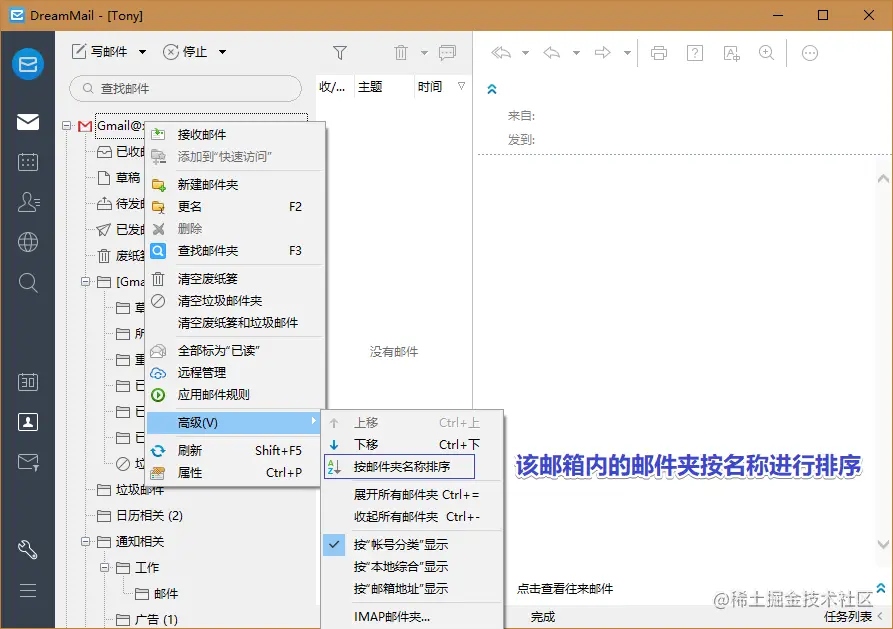Select 远程管理 in context menu
The height and width of the screenshot is (629, 893).
point(235,373)
